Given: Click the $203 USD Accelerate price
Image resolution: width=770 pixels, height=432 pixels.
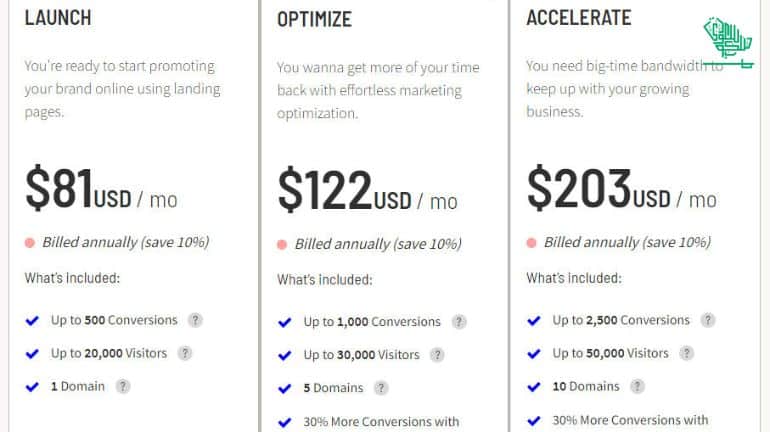Looking at the screenshot, I should (622, 189).
